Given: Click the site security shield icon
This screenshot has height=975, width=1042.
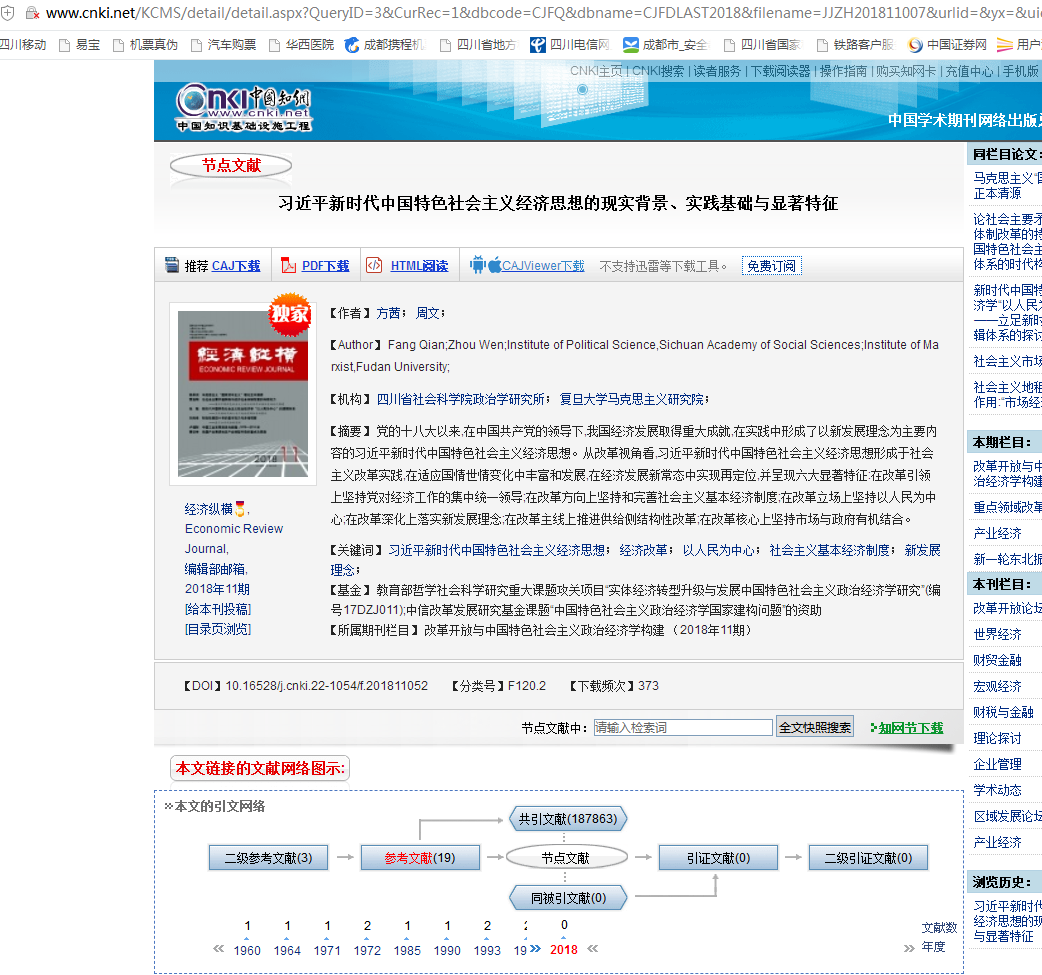Looking at the screenshot, I should click(x=7, y=13).
